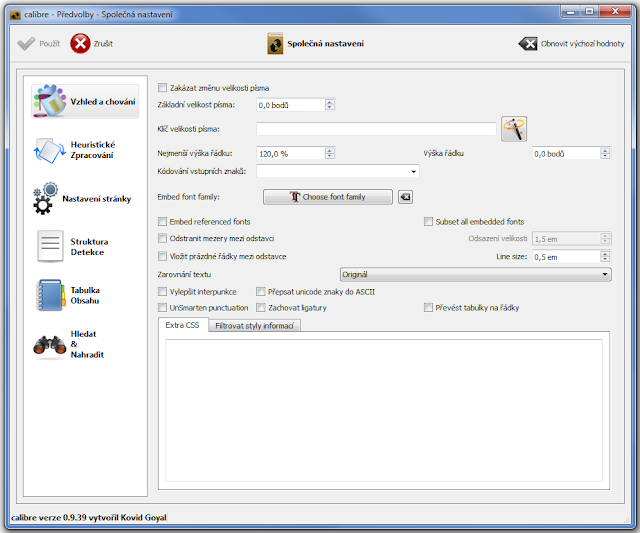Click Hledat & Nahradit label text
Viewport: 640px width, 533px height.
pyautogui.click(x=87, y=344)
